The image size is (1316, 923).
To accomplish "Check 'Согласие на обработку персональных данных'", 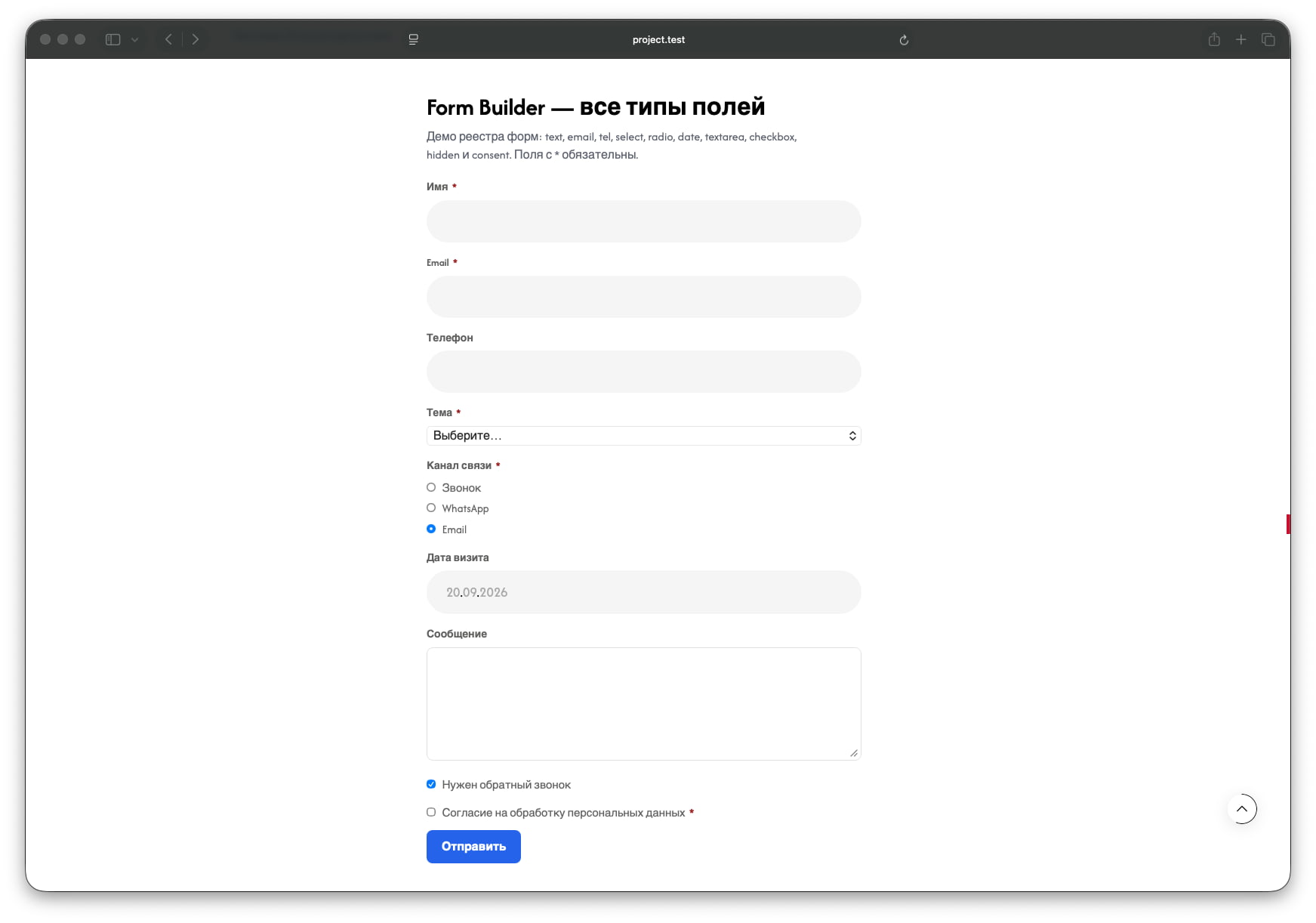I will tap(431, 813).
